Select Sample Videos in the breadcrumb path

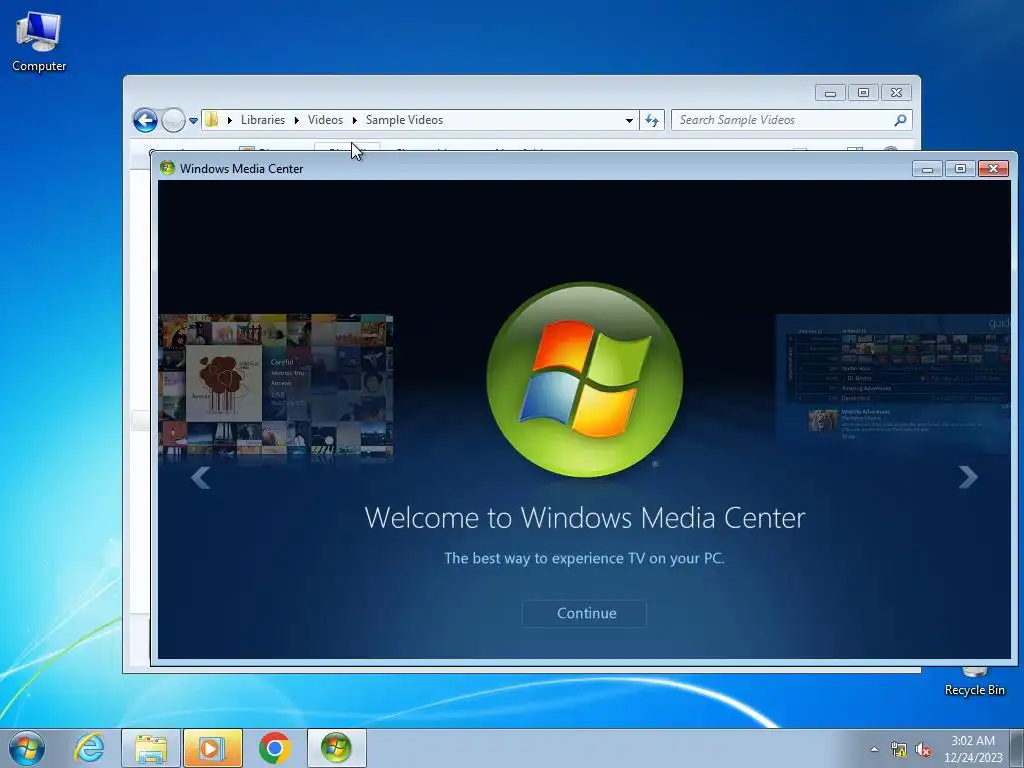pos(404,120)
